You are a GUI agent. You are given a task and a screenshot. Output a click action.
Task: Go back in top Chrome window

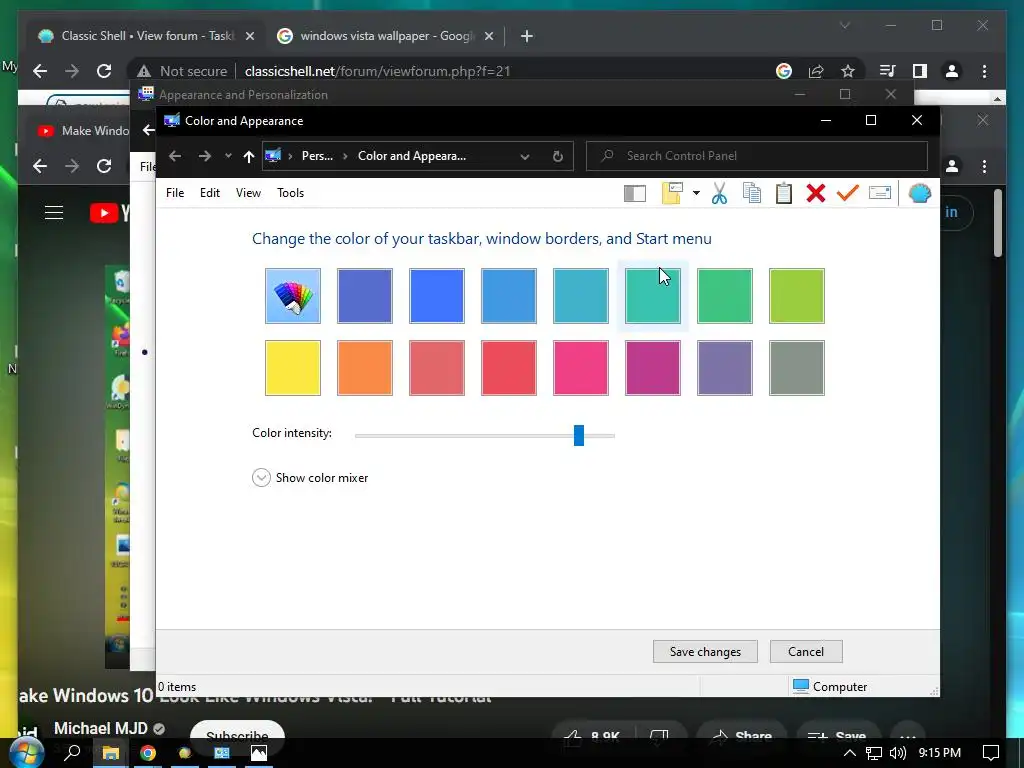(40, 71)
